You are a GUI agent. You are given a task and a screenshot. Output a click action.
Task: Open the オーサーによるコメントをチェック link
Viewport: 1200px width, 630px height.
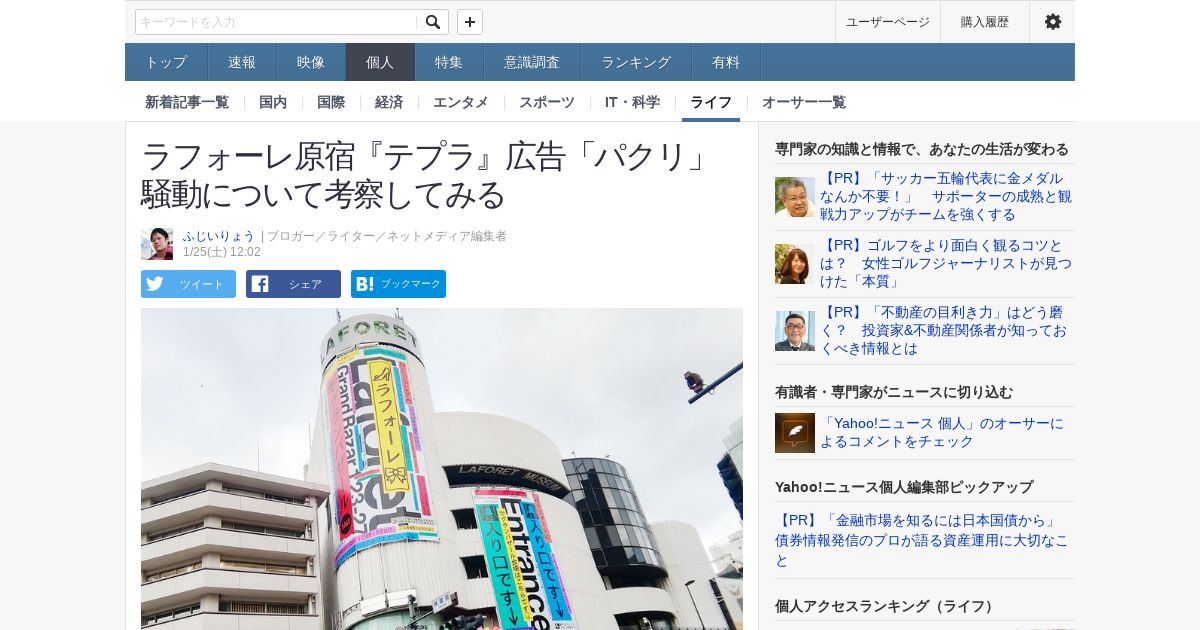[942, 433]
